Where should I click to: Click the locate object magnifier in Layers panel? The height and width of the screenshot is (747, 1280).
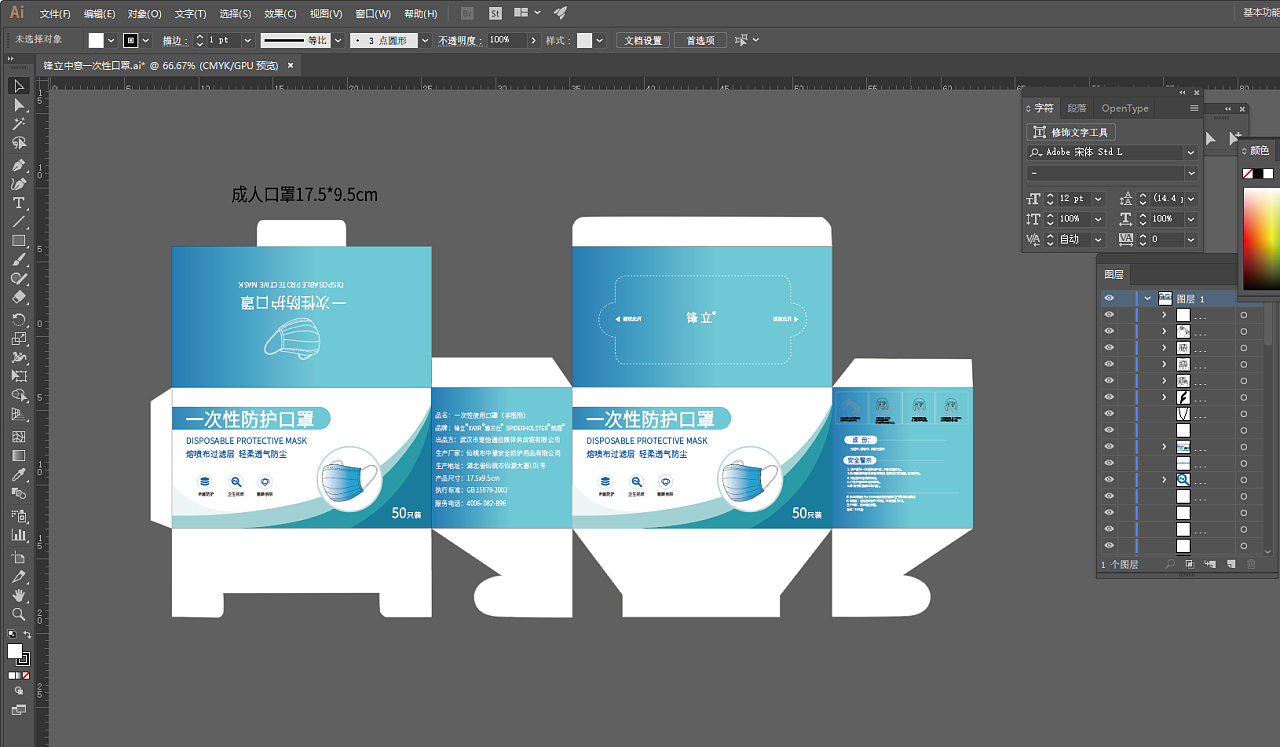pyautogui.click(x=1170, y=565)
